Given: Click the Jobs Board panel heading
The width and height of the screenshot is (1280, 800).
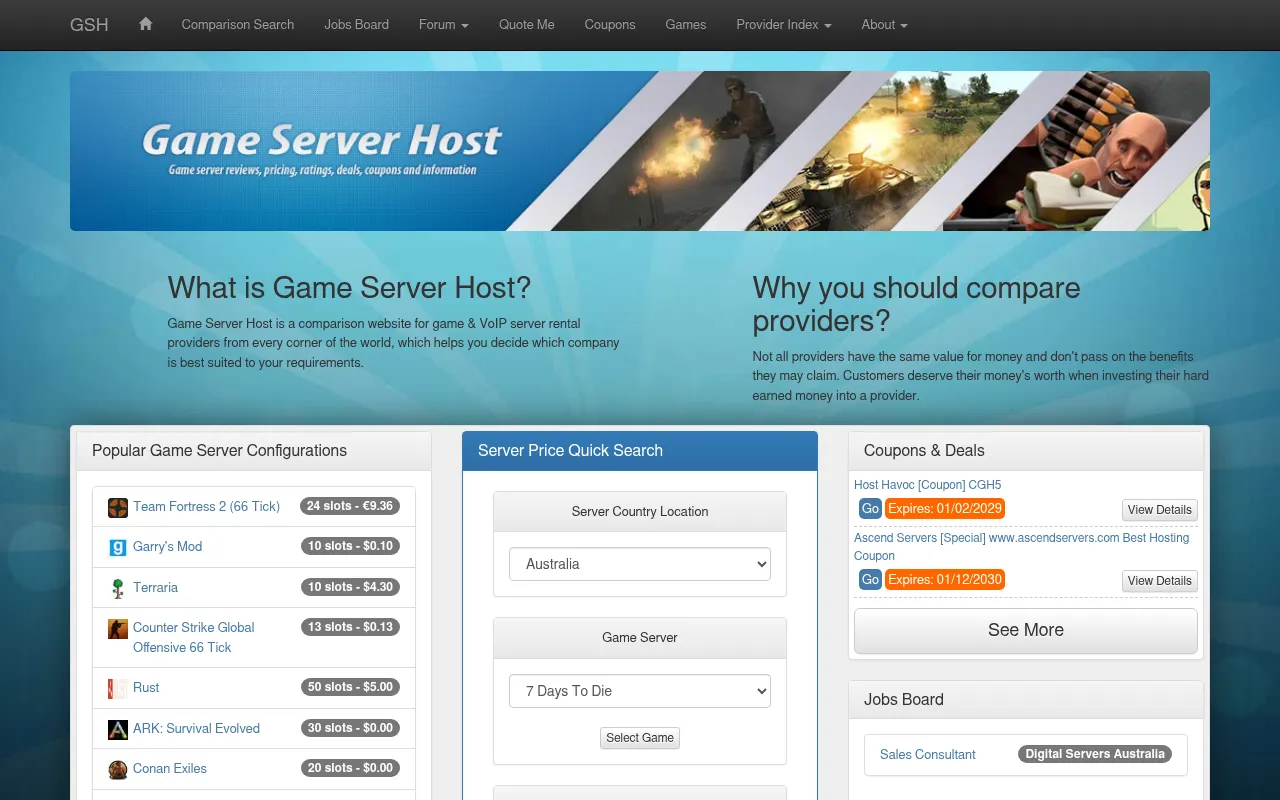Looking at the screenshot, I should (x=904, y=699).
